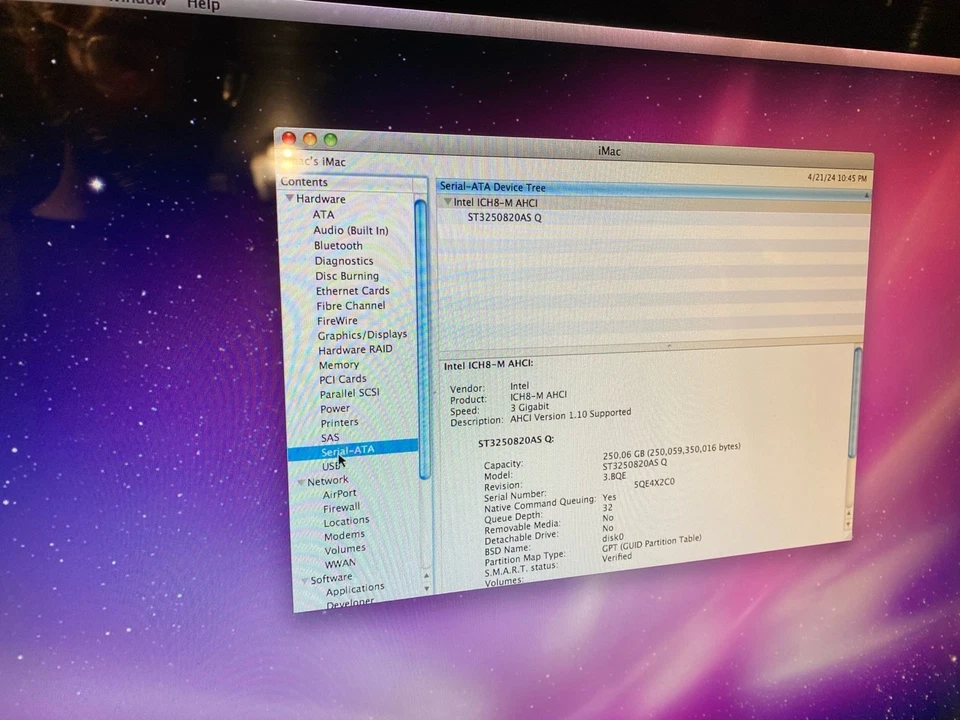Screen dimensions: 960x720
Task: Select AirPort under Network
Action: pyautogui.click(x=339, y=493)
